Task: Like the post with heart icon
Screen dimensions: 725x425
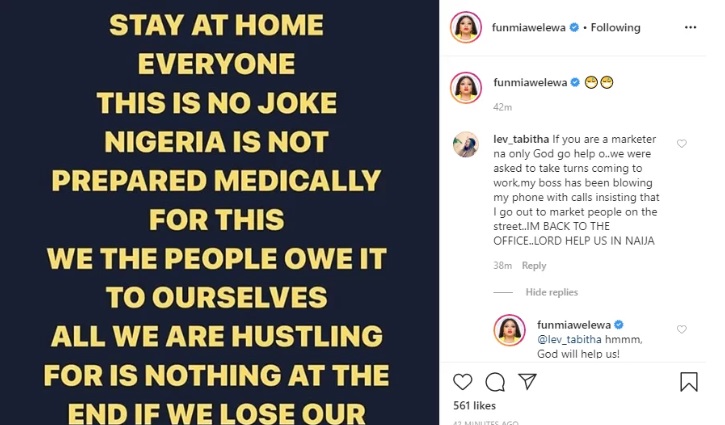Action: [462, 381]
